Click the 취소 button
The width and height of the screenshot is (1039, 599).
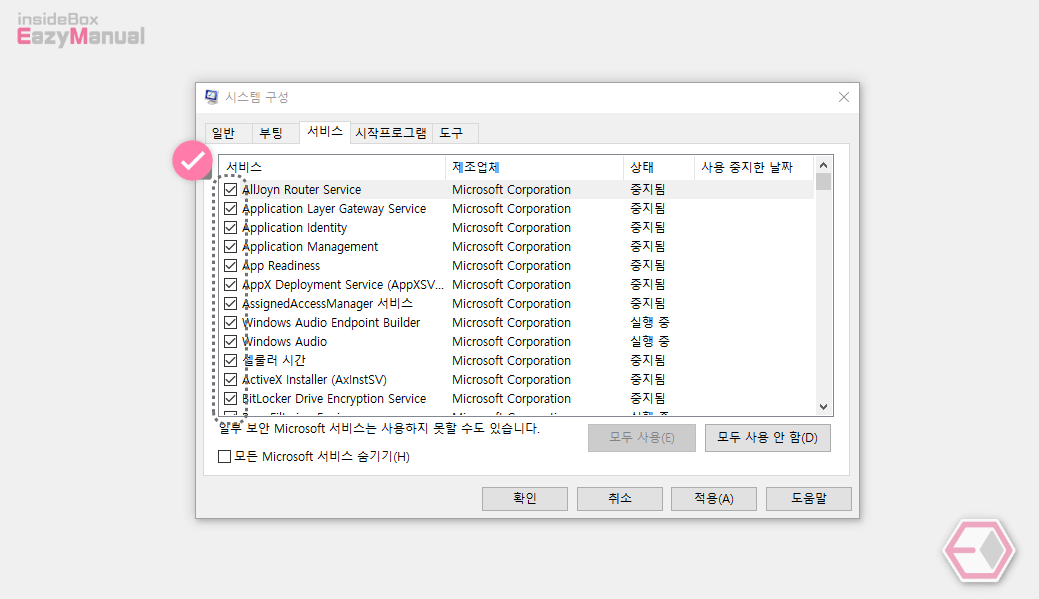click(620, 499)
